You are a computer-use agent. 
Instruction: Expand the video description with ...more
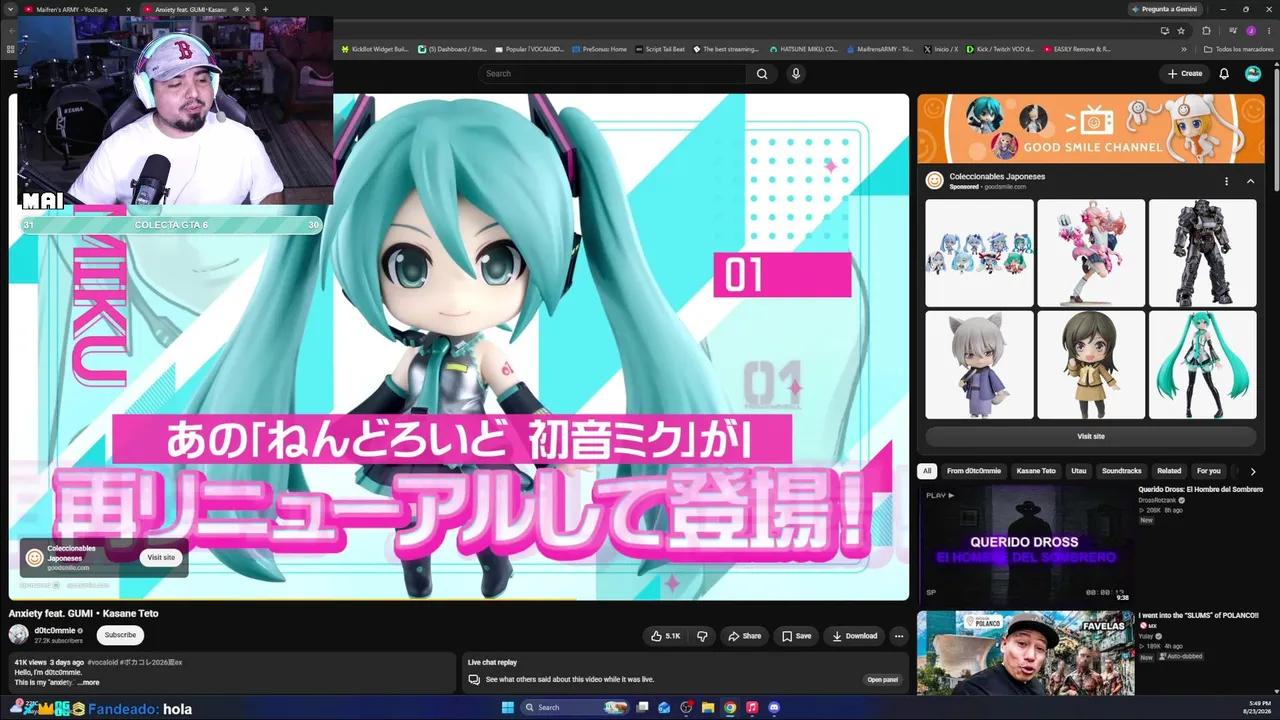[88, 682]
